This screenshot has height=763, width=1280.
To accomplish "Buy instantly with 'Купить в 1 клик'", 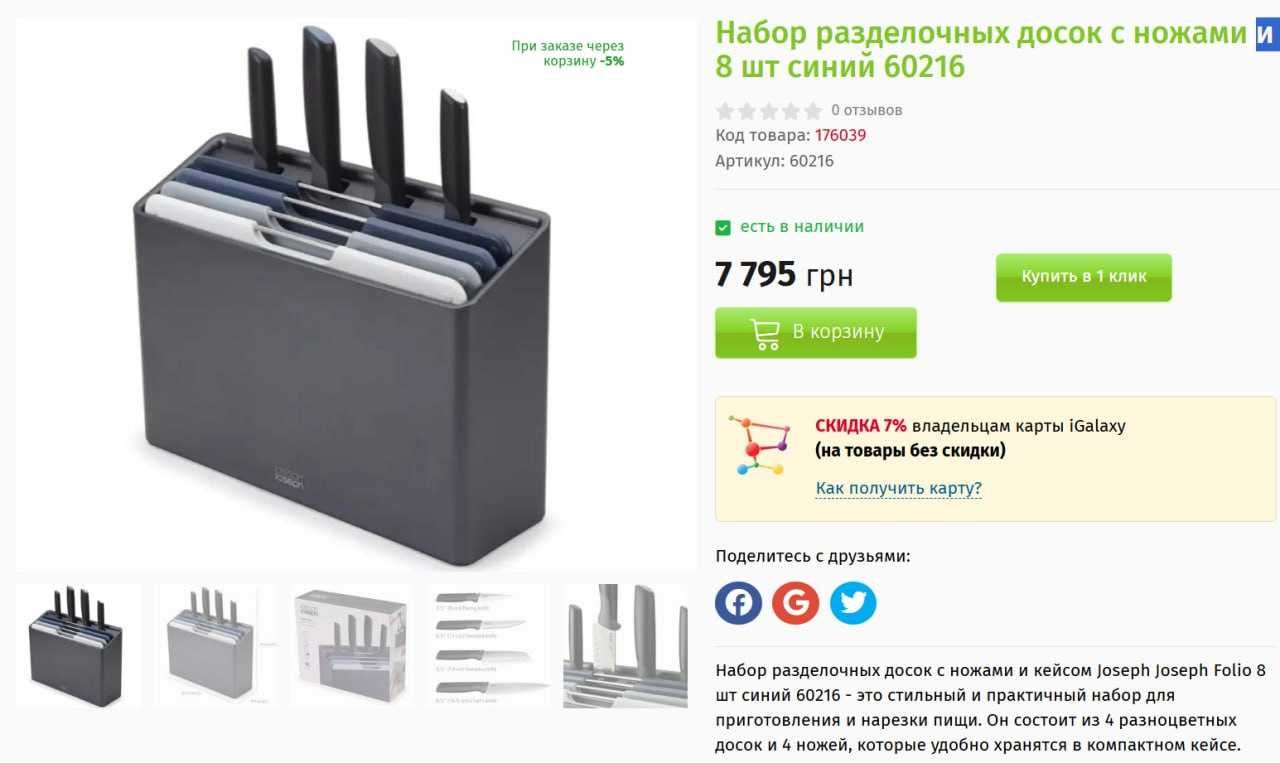I will pos(1084,277).
